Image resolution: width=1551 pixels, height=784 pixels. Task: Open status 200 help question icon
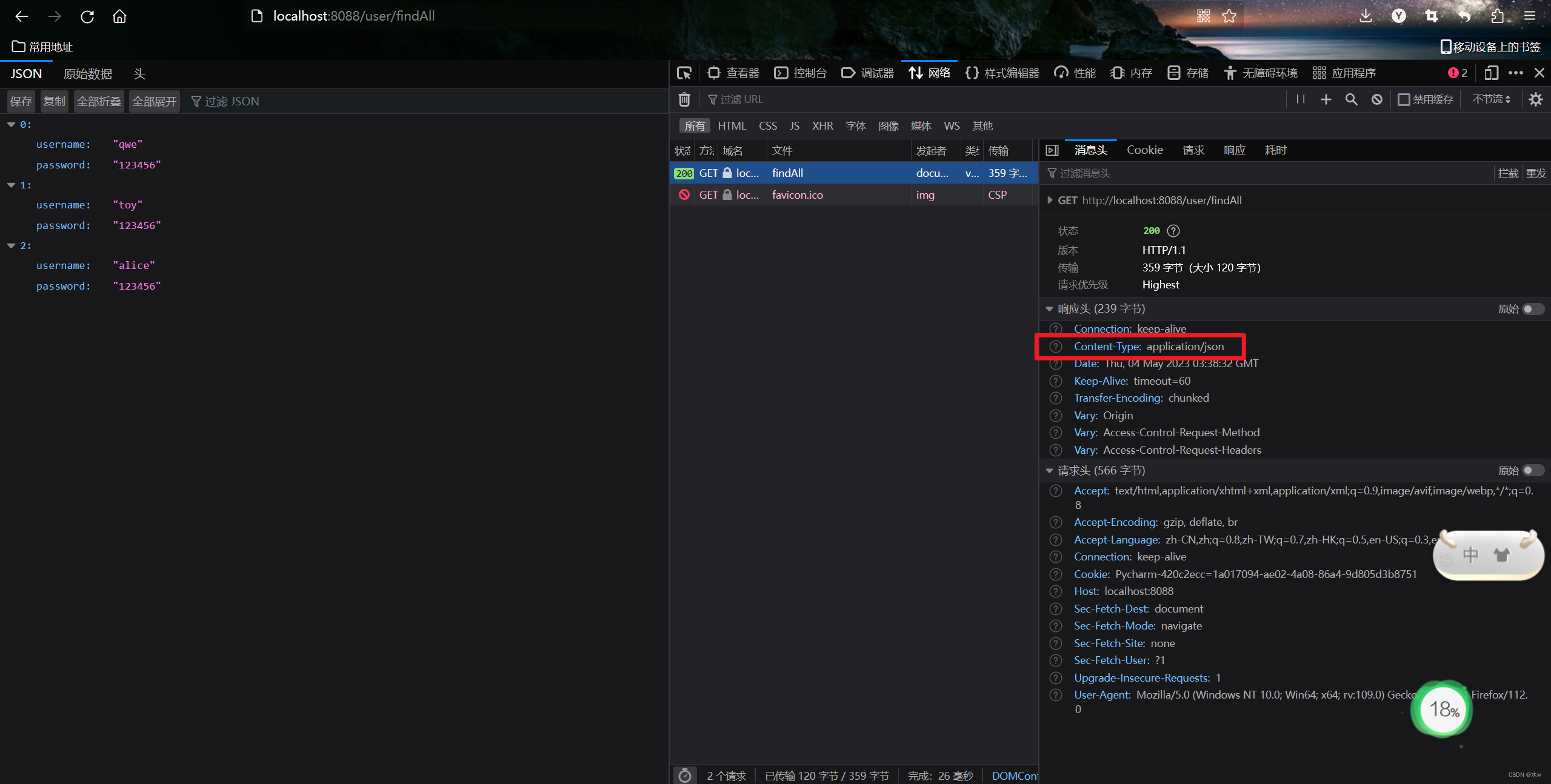[1173, 231]
